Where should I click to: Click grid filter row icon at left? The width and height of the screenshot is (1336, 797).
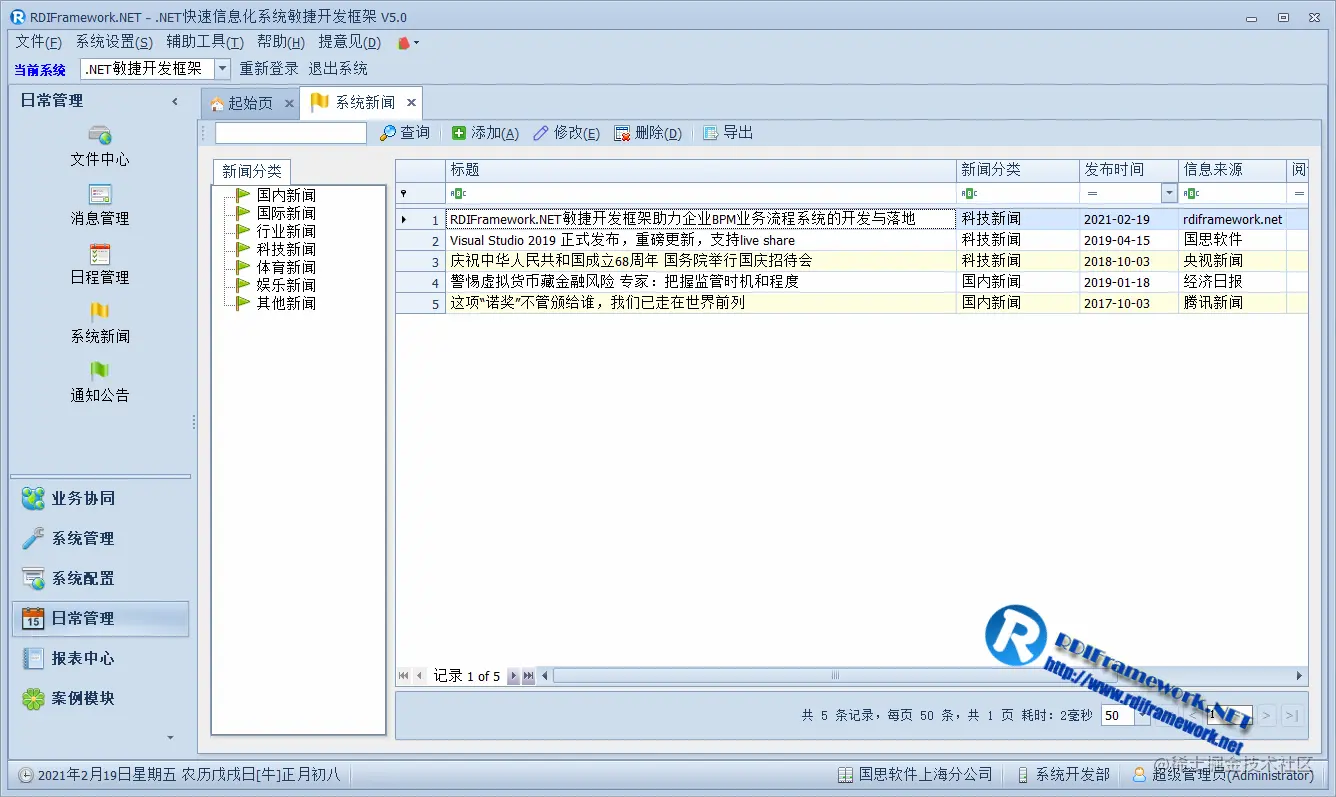coord(403,193)
